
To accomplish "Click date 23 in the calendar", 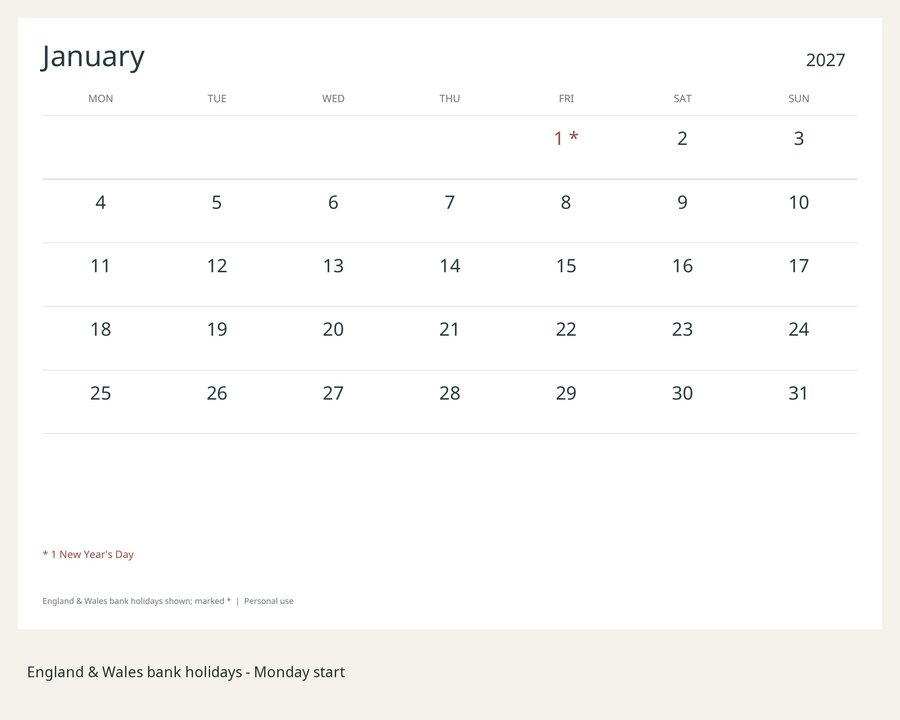I will coord(682,330).
